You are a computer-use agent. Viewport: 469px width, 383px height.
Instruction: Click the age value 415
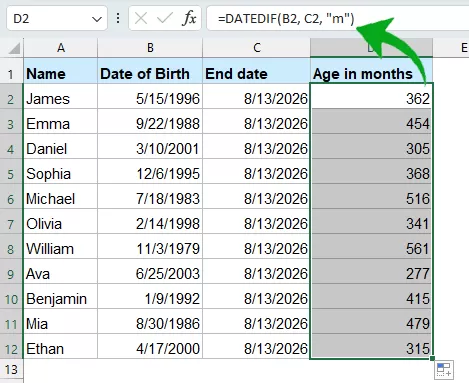371,296
